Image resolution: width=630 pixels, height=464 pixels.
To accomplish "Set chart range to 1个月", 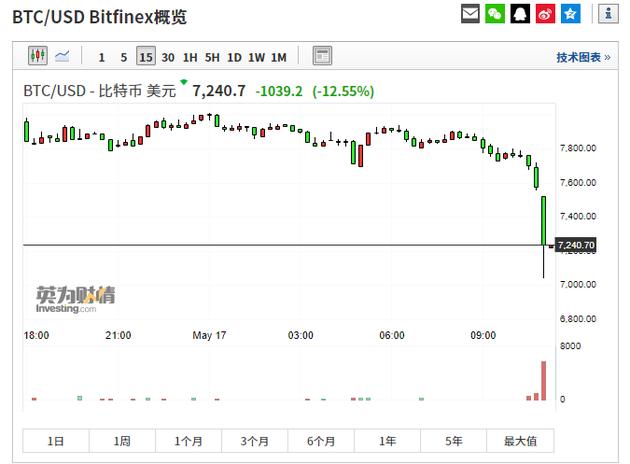I will point(188,441).
